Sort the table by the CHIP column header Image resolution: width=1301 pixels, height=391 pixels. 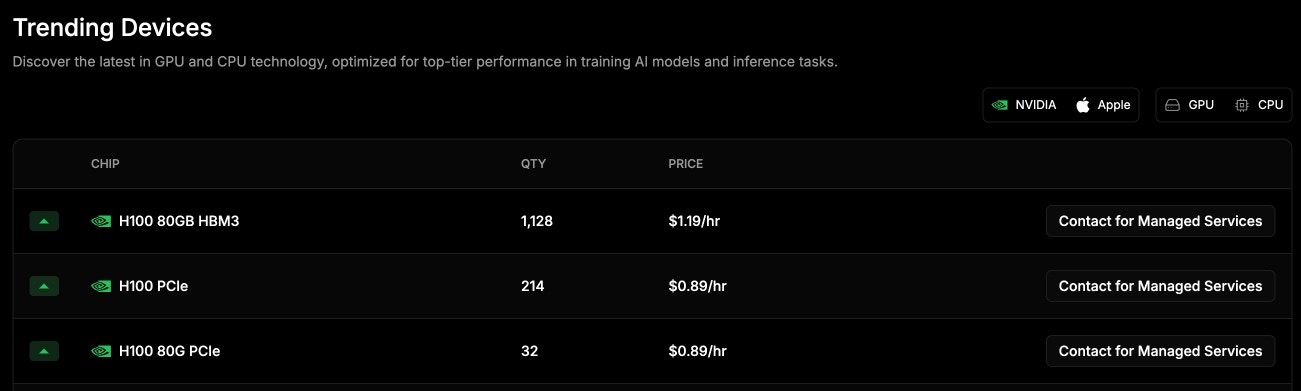pos(105,164)
